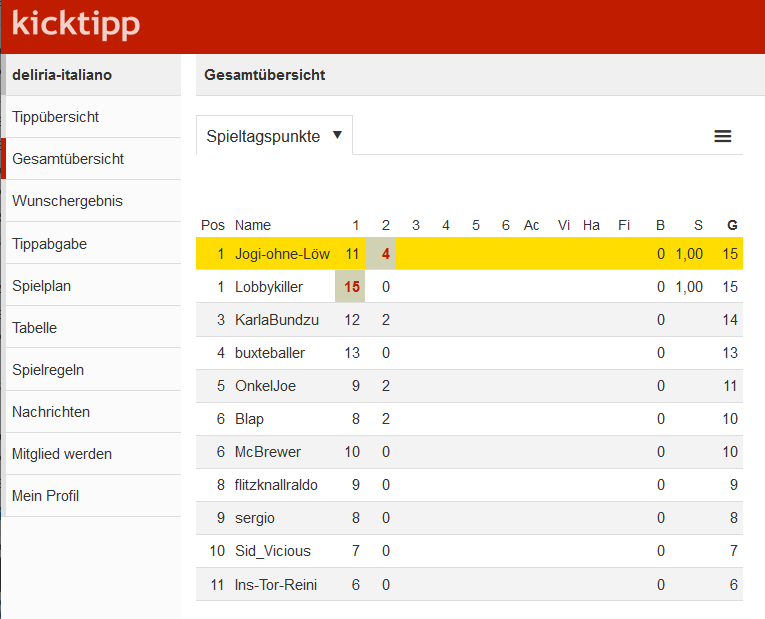The height and width of the screenshot is (619, 765).
Task: Click the Fi column header
Action: [624, 225]
